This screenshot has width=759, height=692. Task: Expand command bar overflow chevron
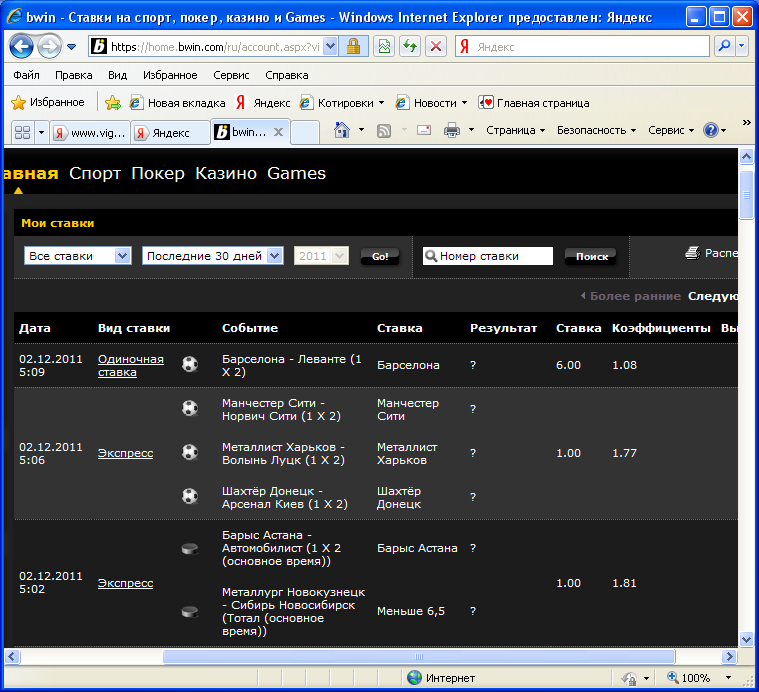pos(746,122)
